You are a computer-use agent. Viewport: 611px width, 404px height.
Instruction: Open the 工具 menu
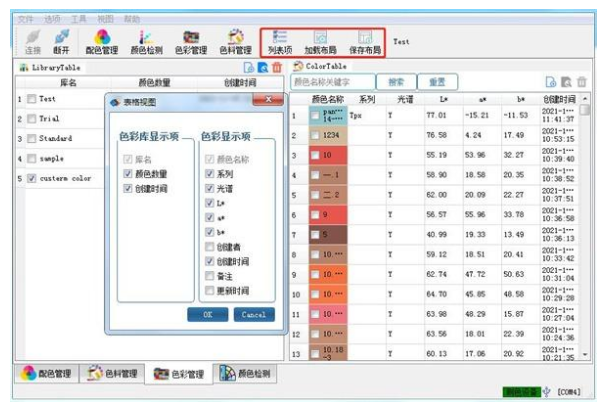[78, 19]
